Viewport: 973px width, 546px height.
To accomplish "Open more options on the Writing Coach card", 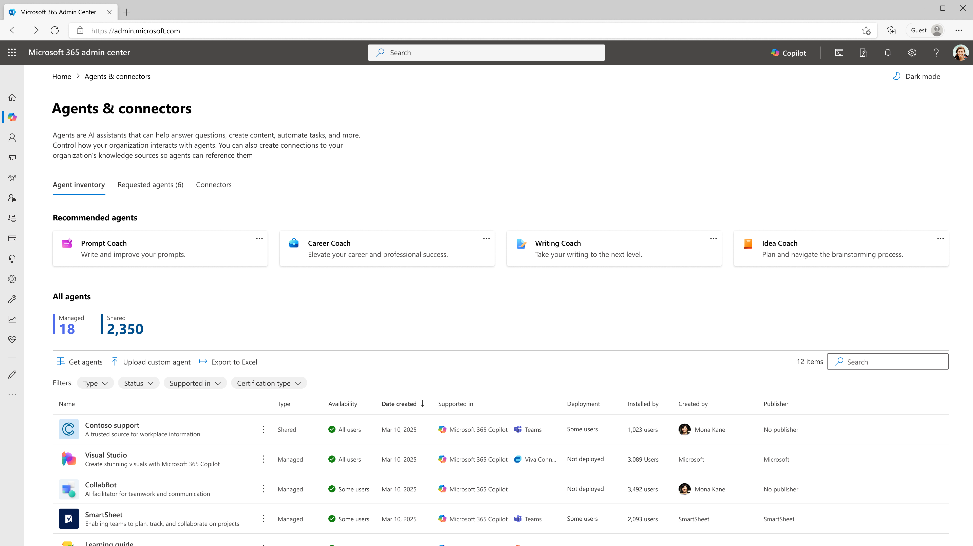I will tap(714, 238).
